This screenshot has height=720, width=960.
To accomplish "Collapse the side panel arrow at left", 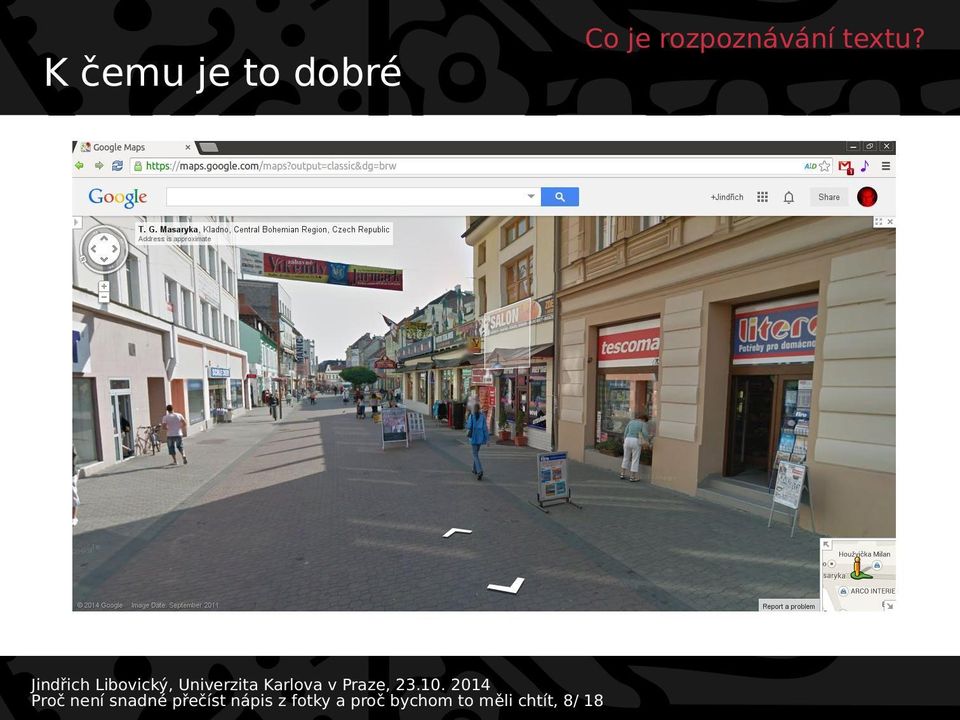I will [77, 222].
